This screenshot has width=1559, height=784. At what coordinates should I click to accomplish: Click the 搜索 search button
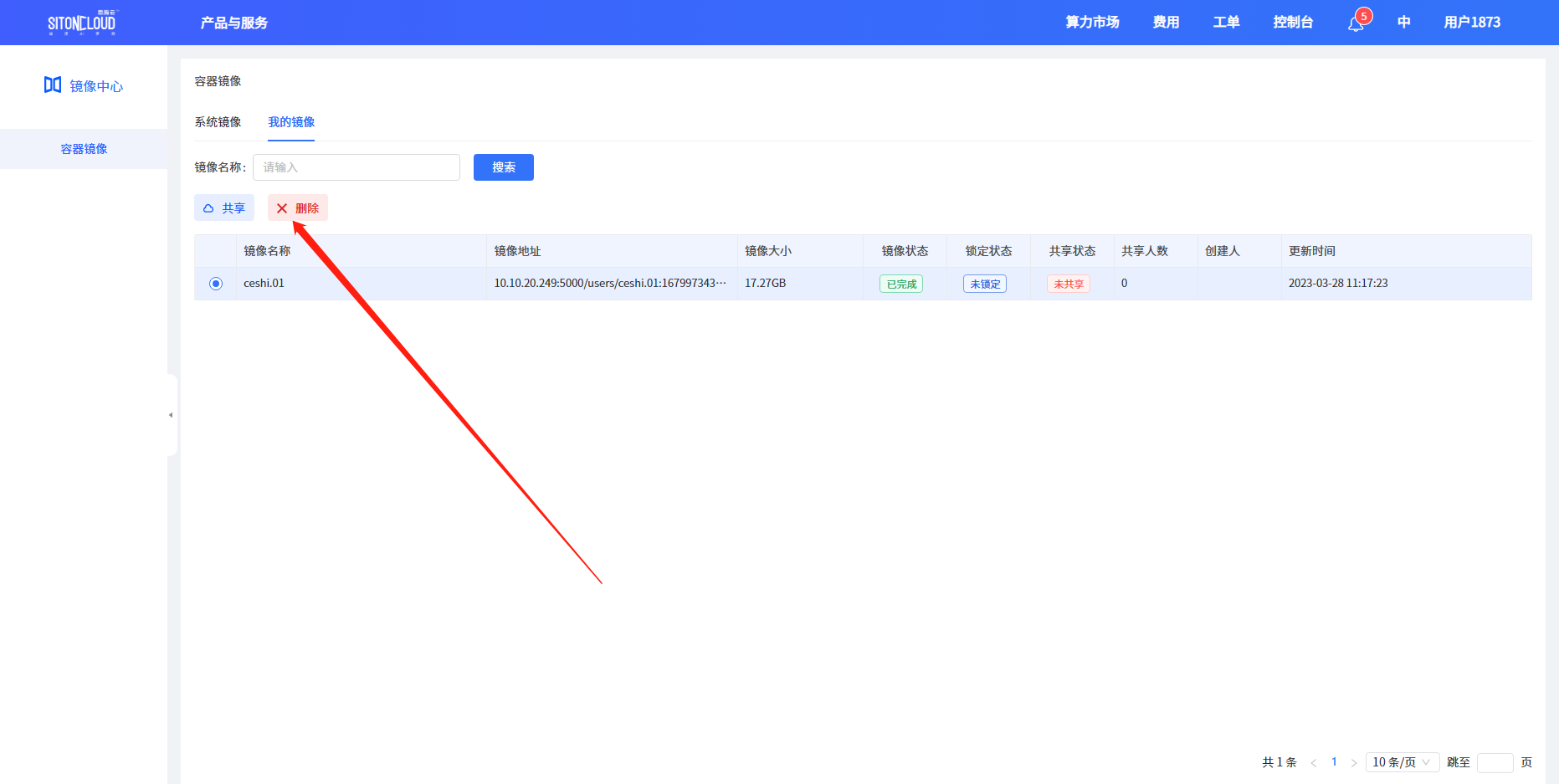pyautogui.click(x=504, y=167)
